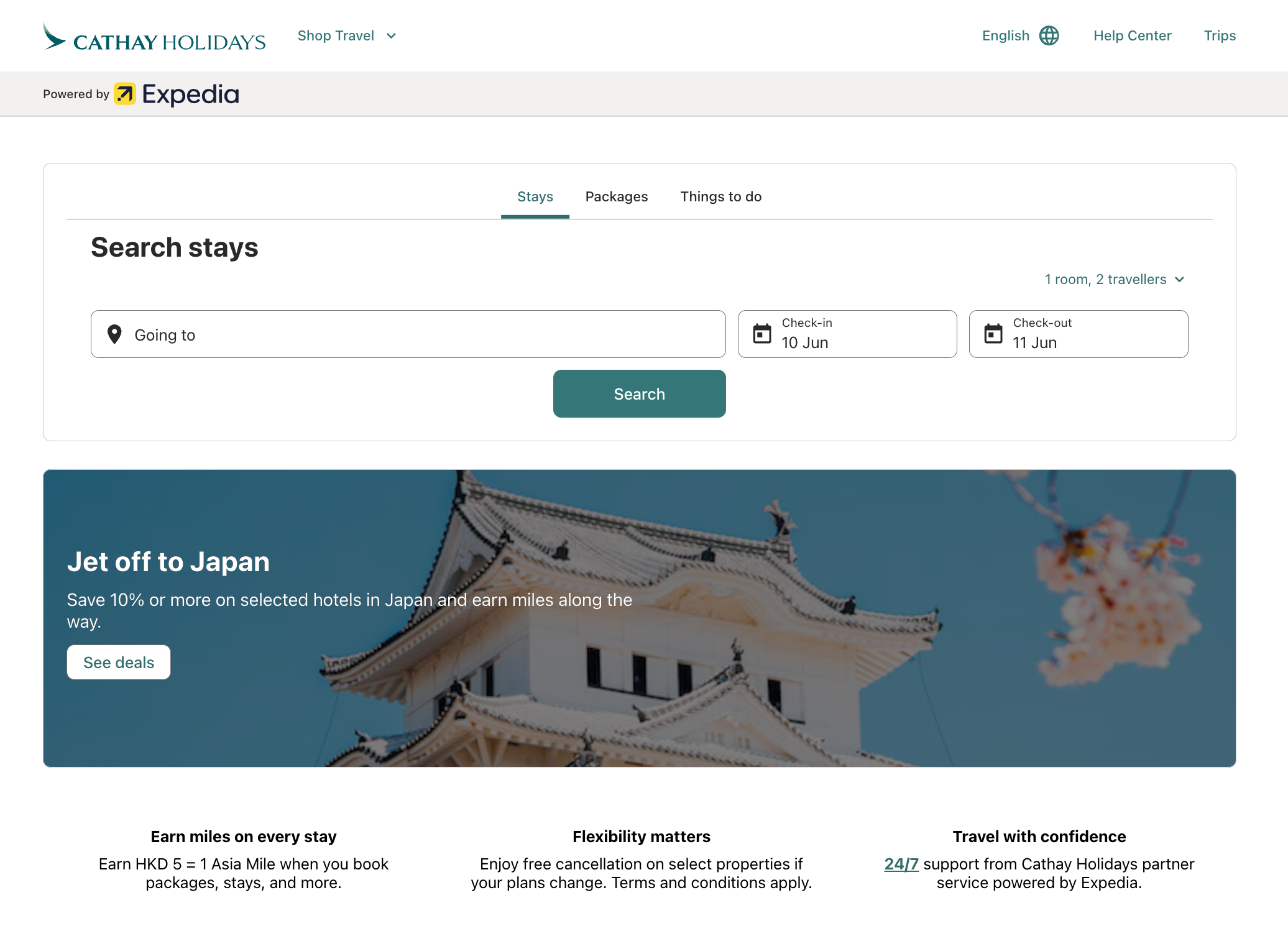The height and width of the screenshot is (926, 1288).
Task: Click the Check-out calendar icon
Action: point(993,334)
